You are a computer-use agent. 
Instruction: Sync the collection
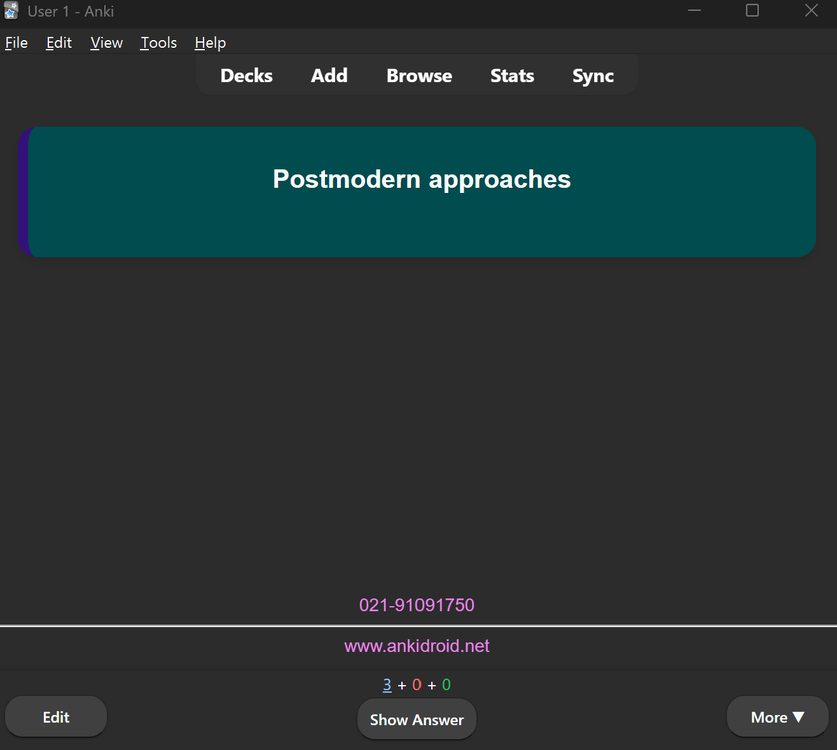[x=593, y=75]
